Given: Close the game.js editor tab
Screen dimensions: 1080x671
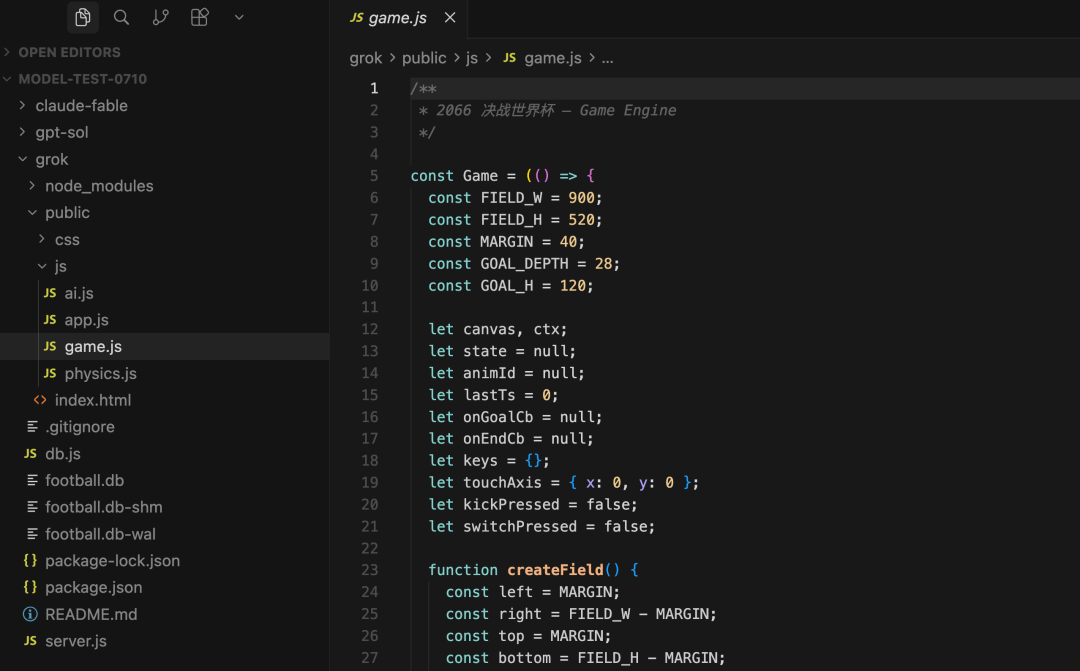Looking at the screenshot, I should tap(450, 17).
